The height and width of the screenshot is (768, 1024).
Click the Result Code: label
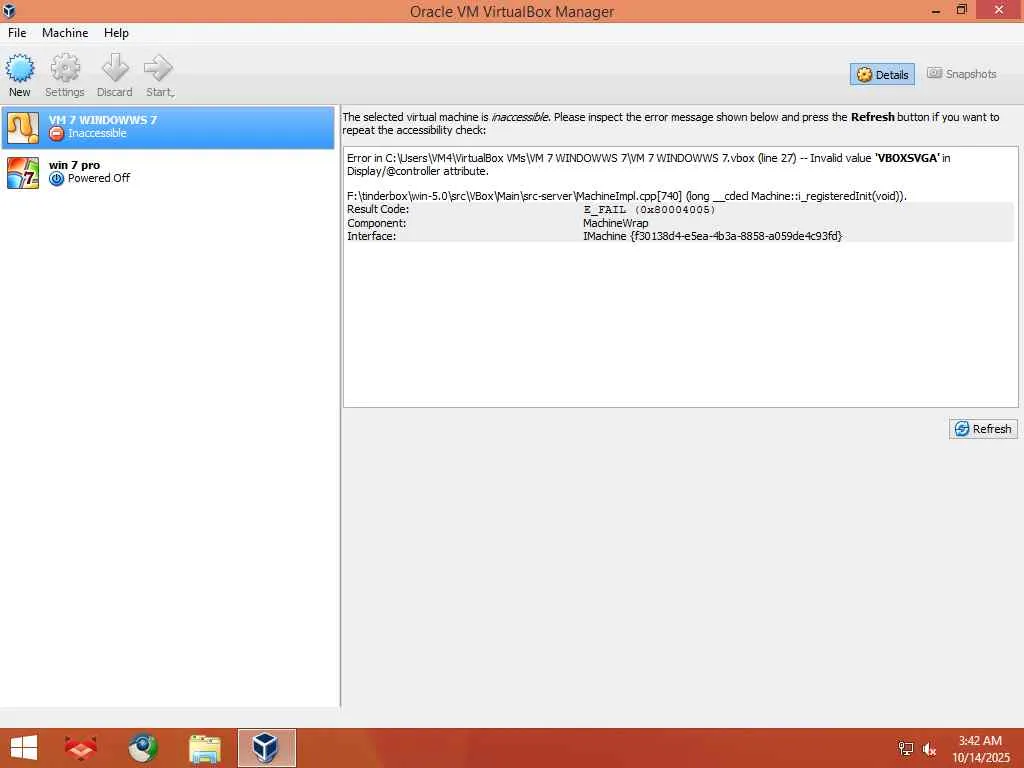coord(378,210)
